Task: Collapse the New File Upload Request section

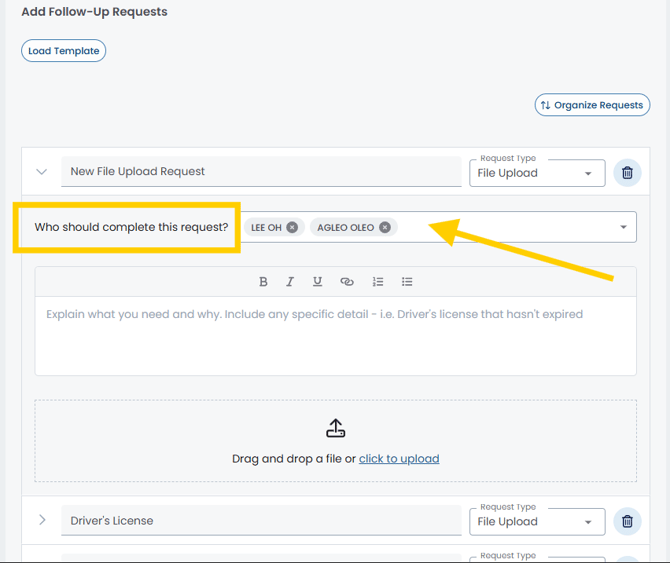Action: [x=42, y=172]
